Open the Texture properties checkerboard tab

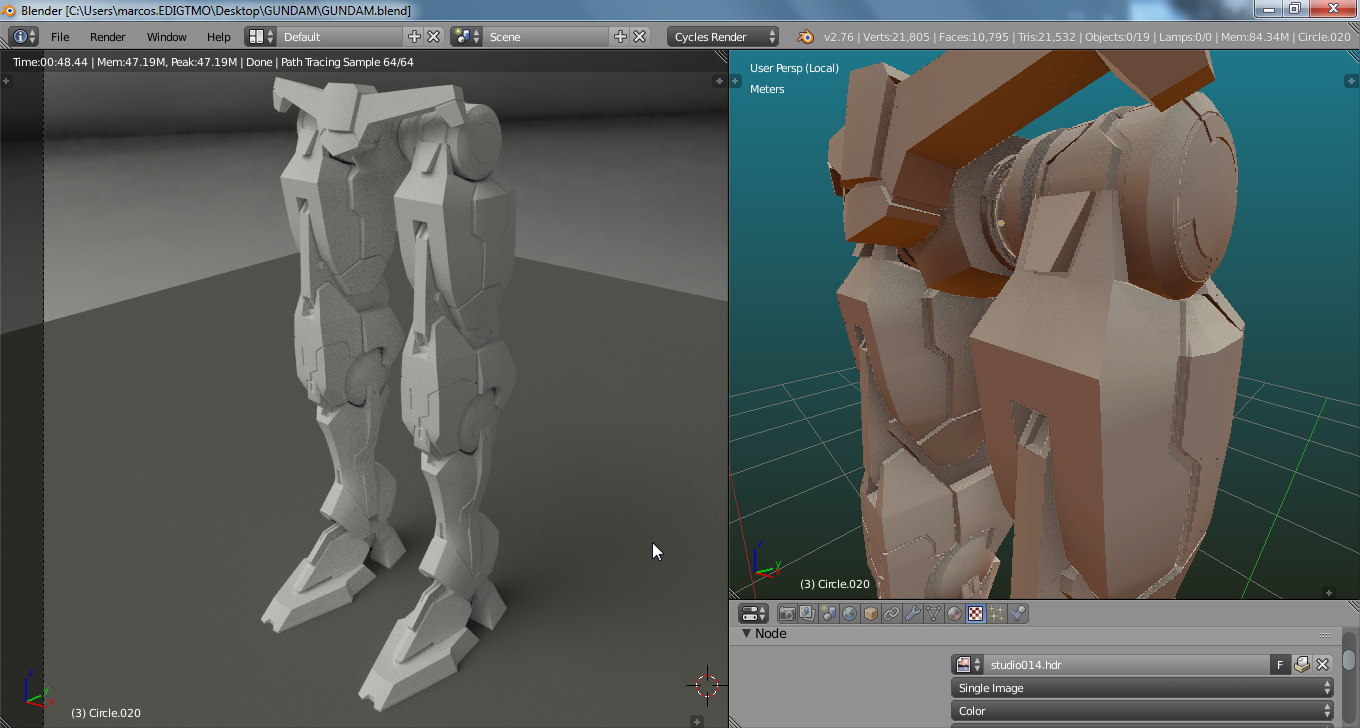pyautogui.click(x=976, y=614)
